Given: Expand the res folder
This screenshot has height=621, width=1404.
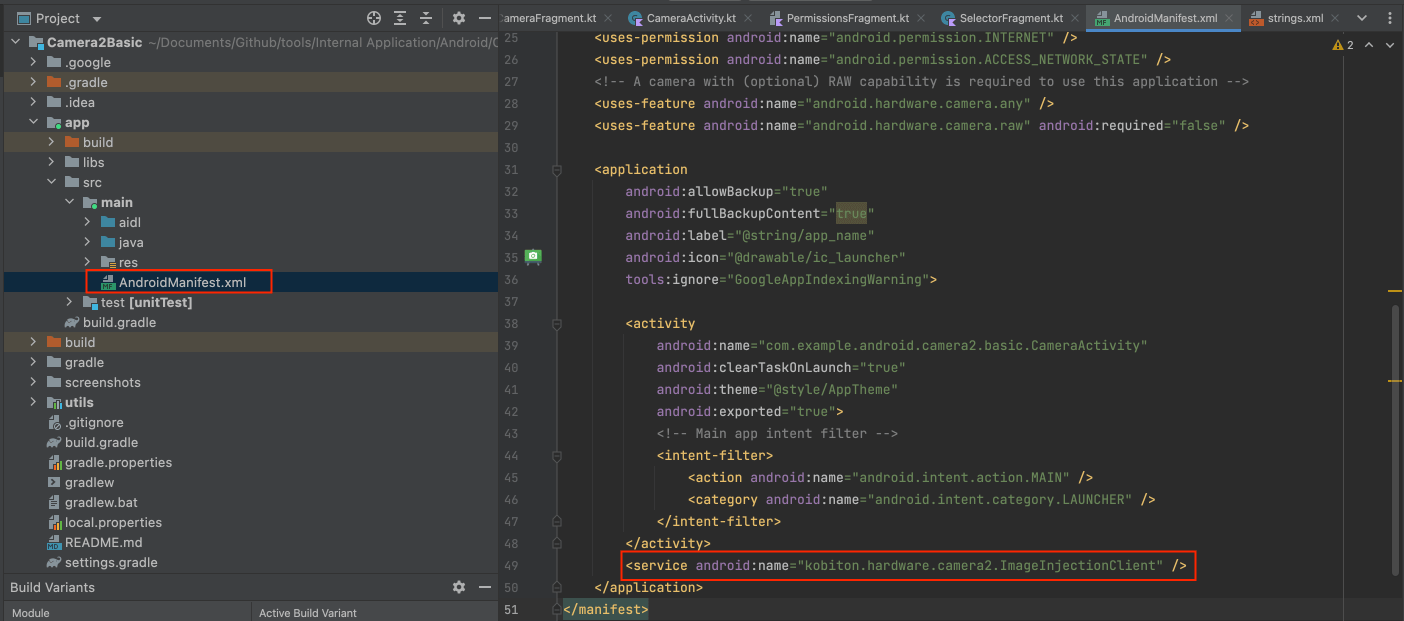Looking at the screenshot, I should (88, 262).
